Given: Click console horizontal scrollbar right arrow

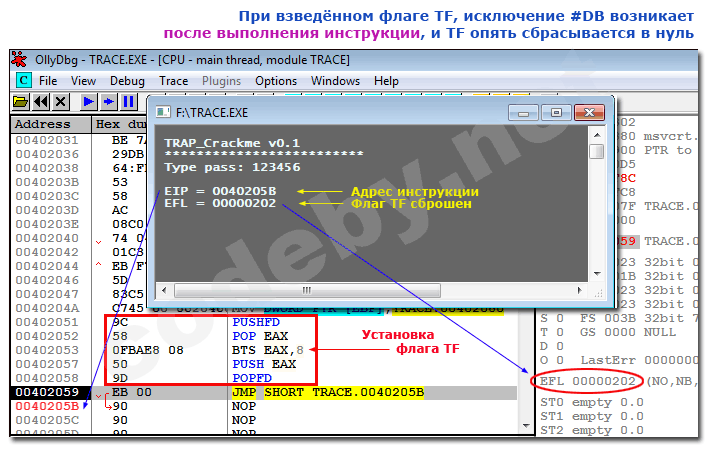Looking at the screenshot, I should (x=580, y=290).
